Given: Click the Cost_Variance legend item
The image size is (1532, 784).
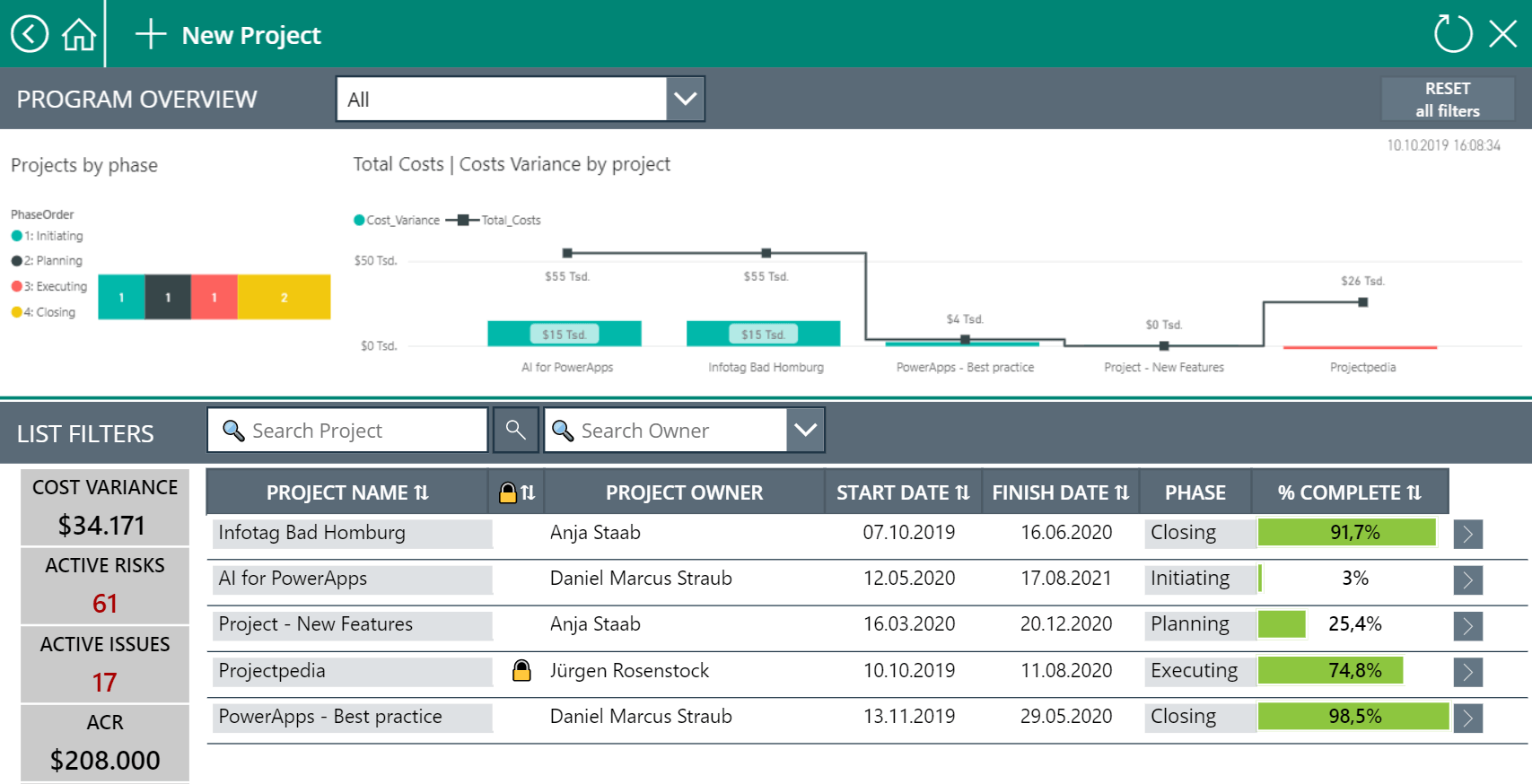Looking at the screenshot, I should click(x=397, y=220).
